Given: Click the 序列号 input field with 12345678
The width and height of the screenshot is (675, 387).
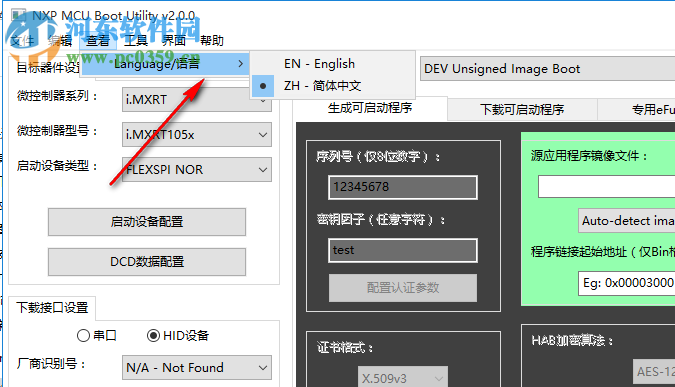Looking at the screenshot, I should tap(403, 187).
